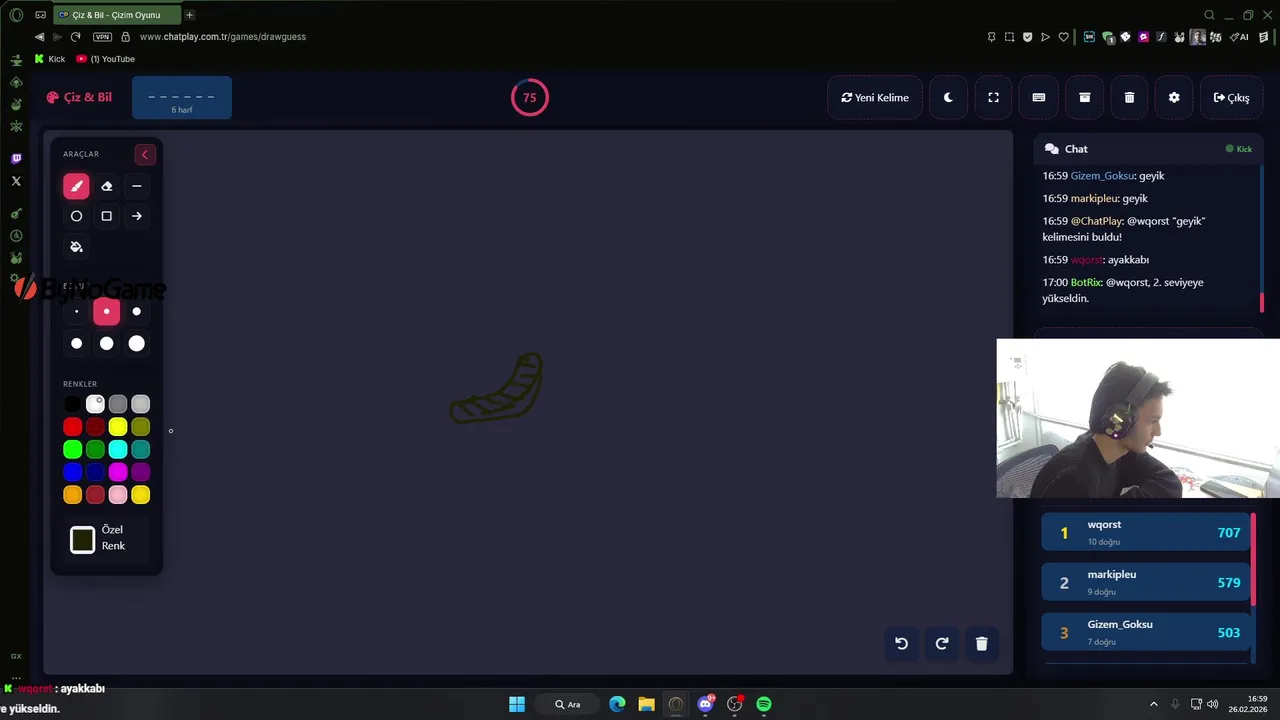Undo the last drawing stroke
The width and height of the screenshot is (1280, 720).
click(901, 644)
